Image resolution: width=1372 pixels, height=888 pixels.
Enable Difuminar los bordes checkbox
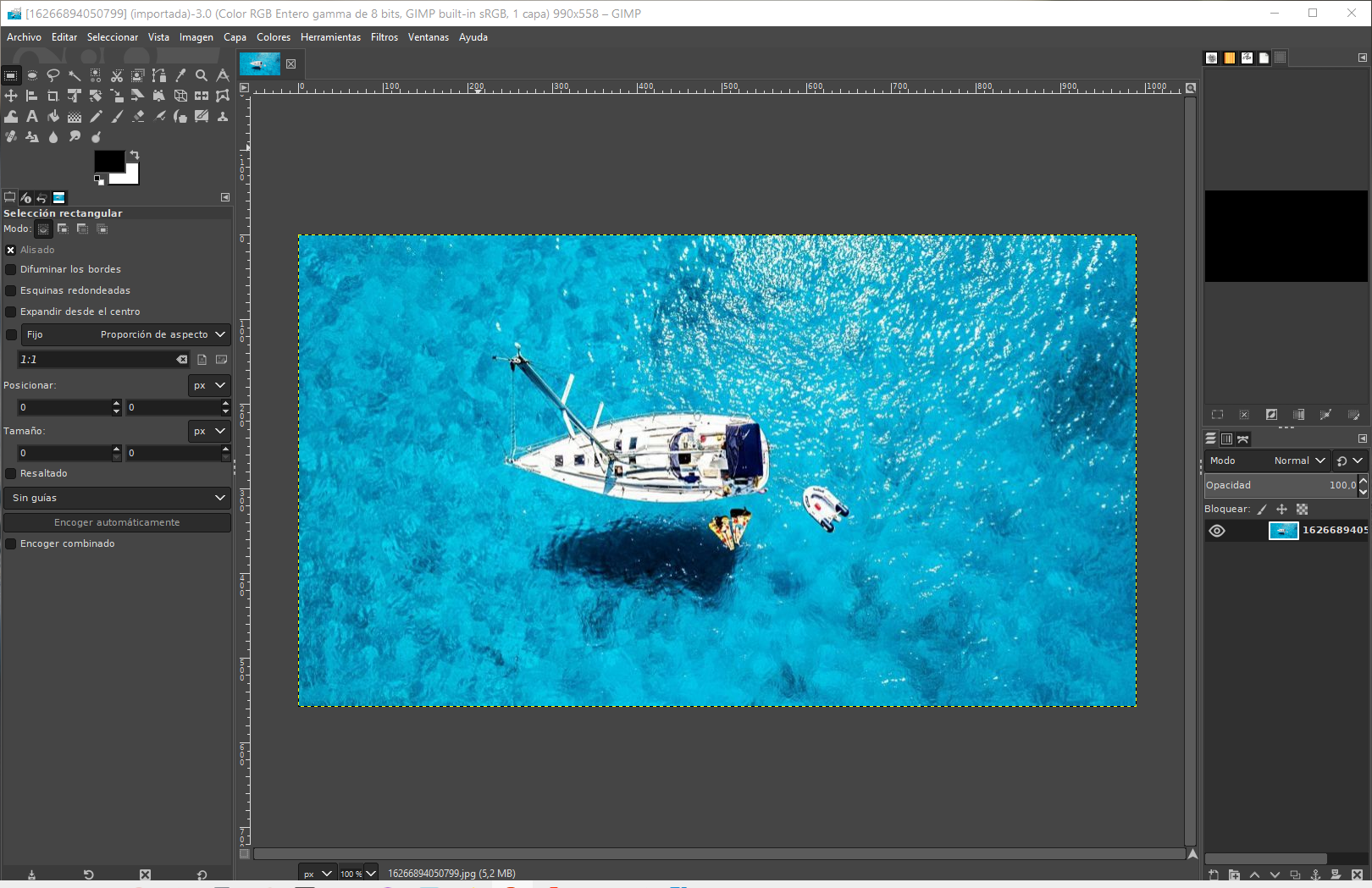pyautogui.click(x=11, y=269)
